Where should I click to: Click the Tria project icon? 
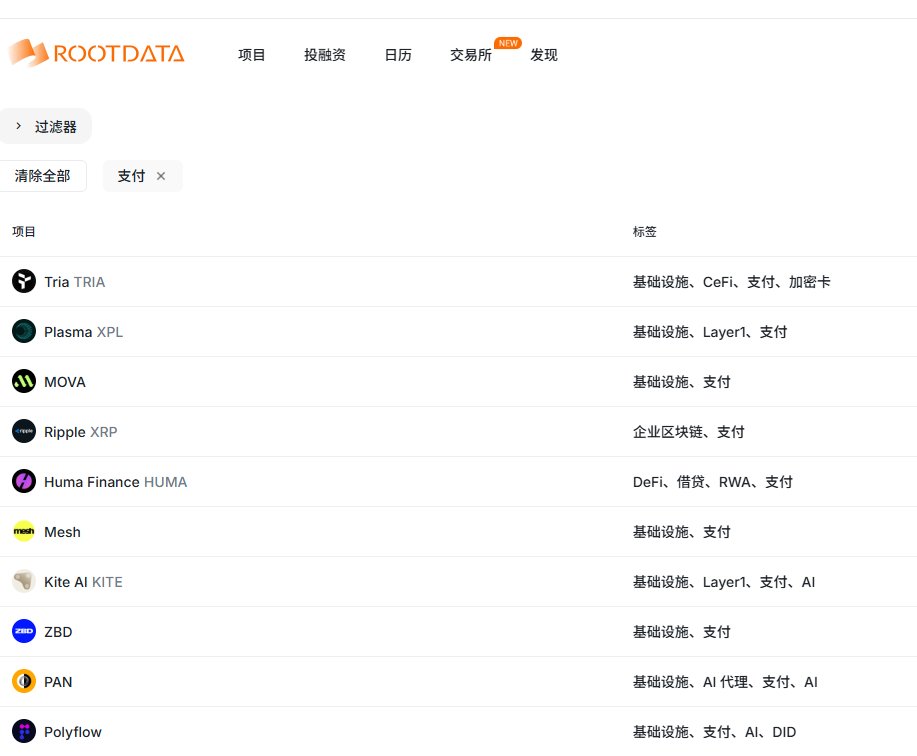(x=24, y=282)
